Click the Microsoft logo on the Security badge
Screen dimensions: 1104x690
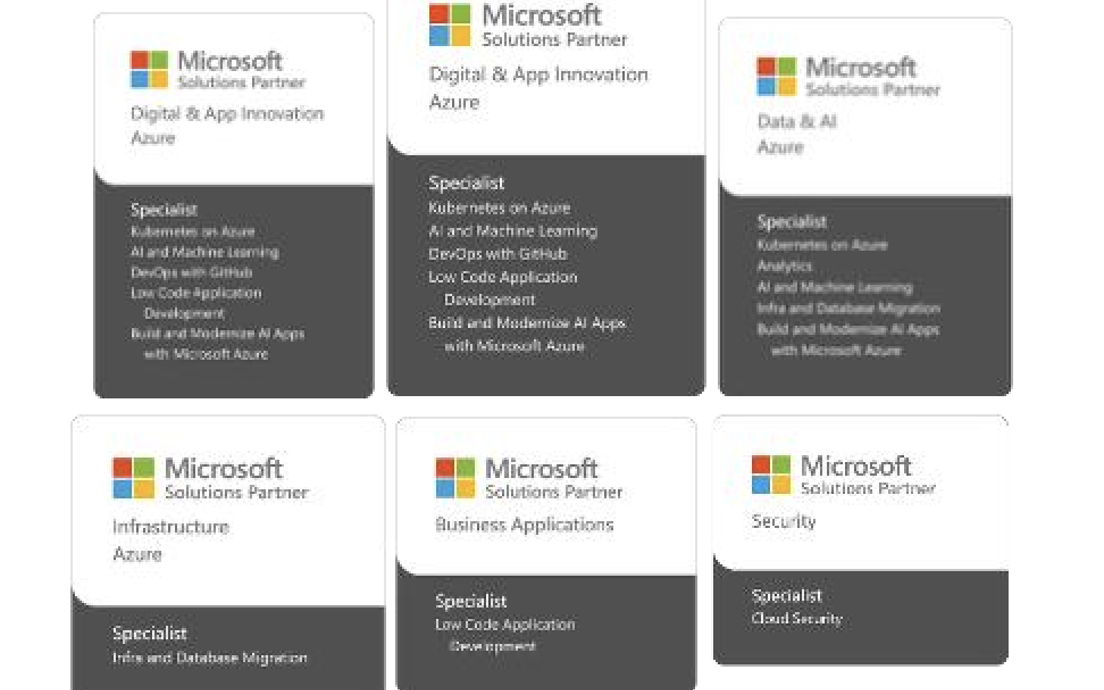[771, 474]
